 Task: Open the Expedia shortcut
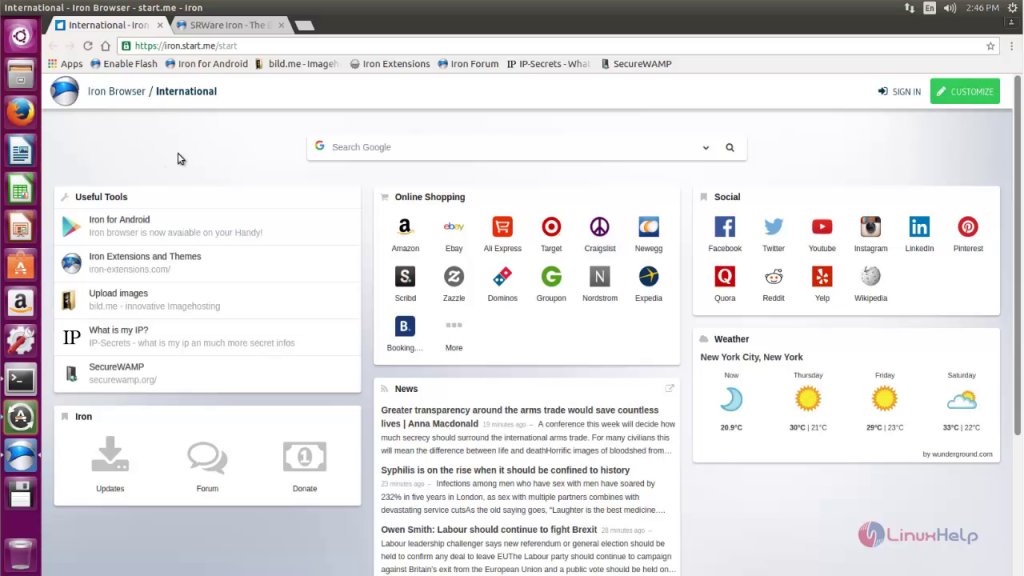point(648,277)
